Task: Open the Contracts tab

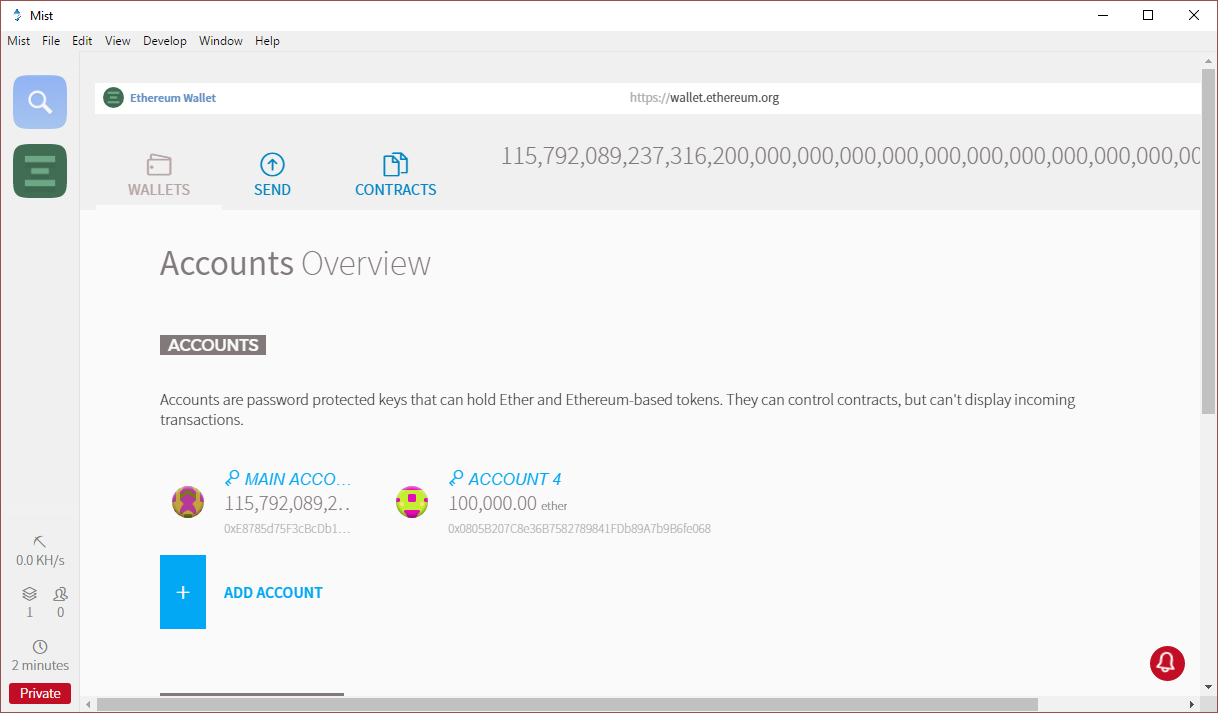Action: coord(396,175)
